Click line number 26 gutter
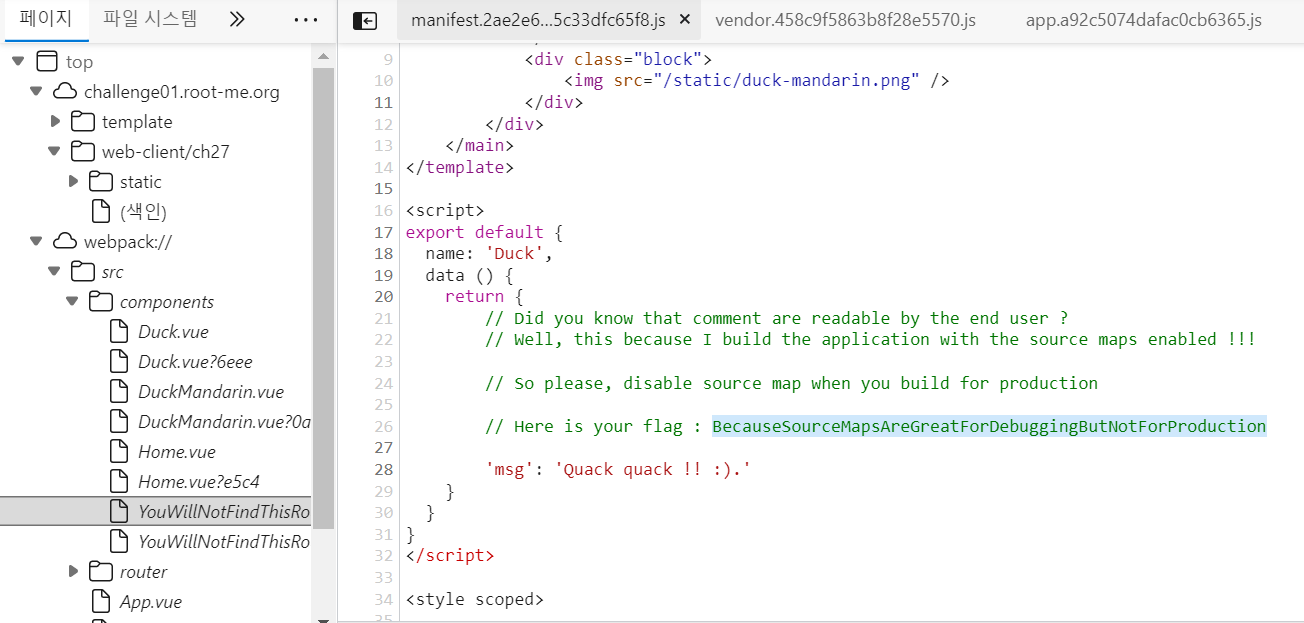The image size is (1304, 623). [x=384, y=426]
